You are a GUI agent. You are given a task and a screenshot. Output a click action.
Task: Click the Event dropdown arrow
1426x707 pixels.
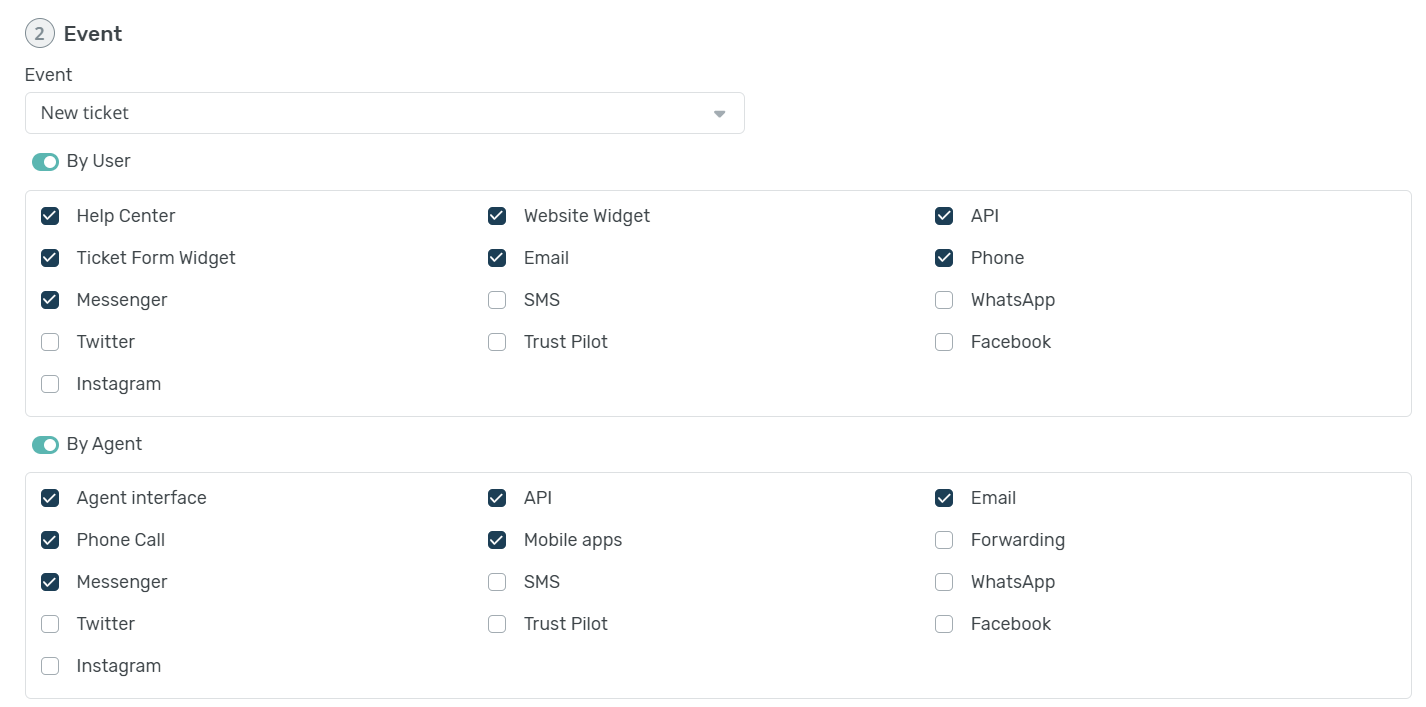pyautogui.click(x=719, y=114)
